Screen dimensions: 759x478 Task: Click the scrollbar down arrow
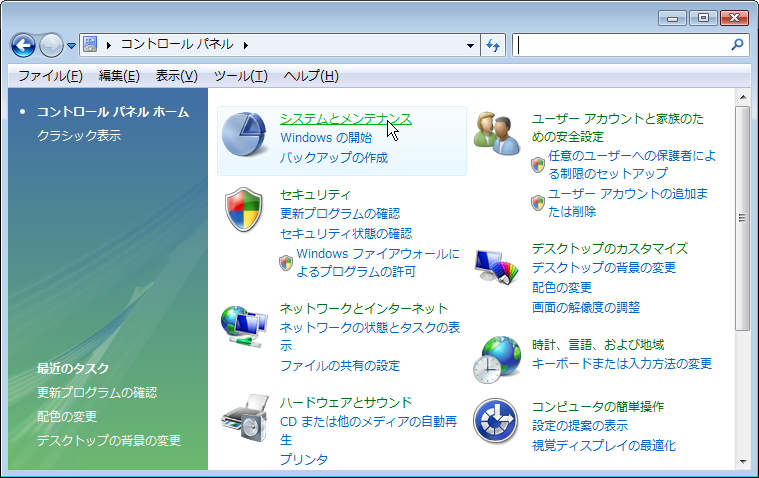pyautogui.click(x=743, y=462)
